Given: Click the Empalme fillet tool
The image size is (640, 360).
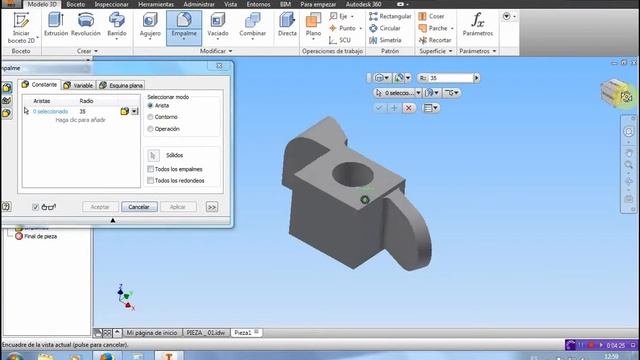Looking at the screenshot, I should click(x=184, y=27).
